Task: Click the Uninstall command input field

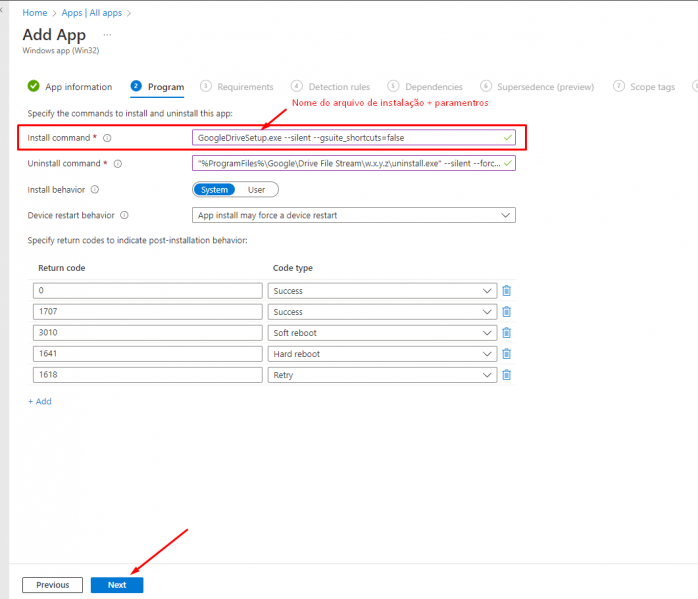Action: [354, 163]
